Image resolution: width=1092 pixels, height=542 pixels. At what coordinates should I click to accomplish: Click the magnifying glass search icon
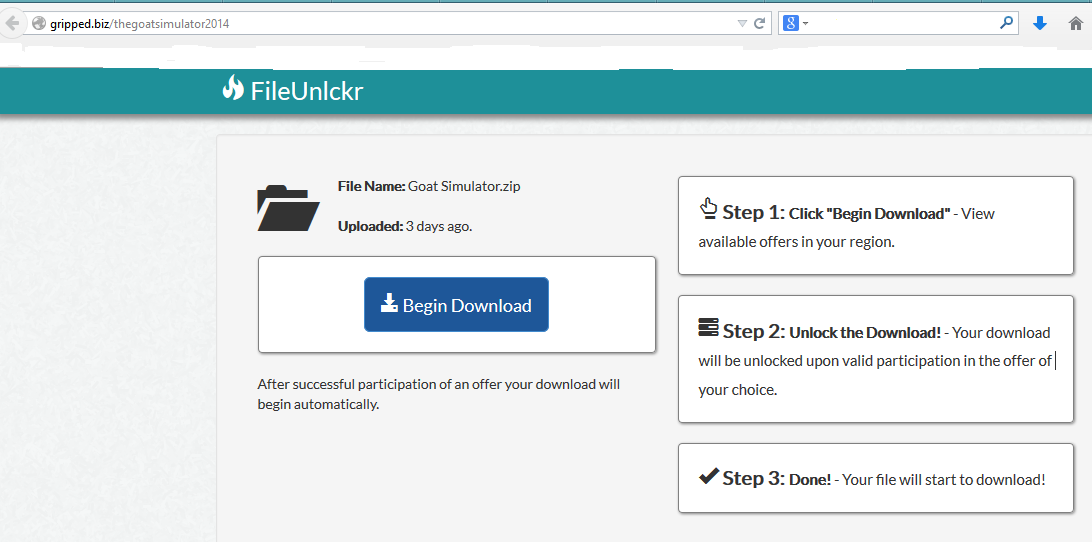(x=1006, y=22)
